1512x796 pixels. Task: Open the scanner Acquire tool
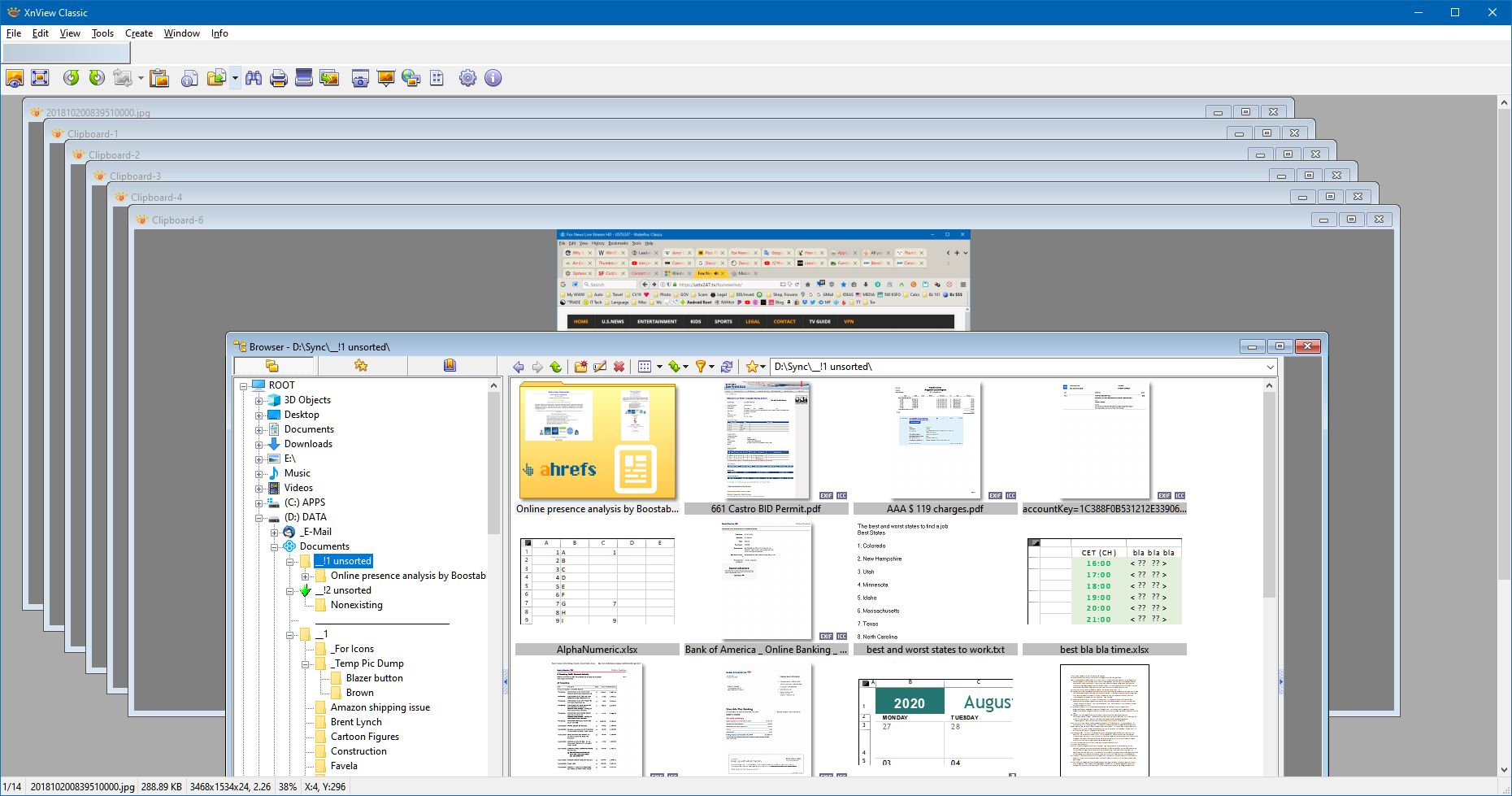point(304,78)
